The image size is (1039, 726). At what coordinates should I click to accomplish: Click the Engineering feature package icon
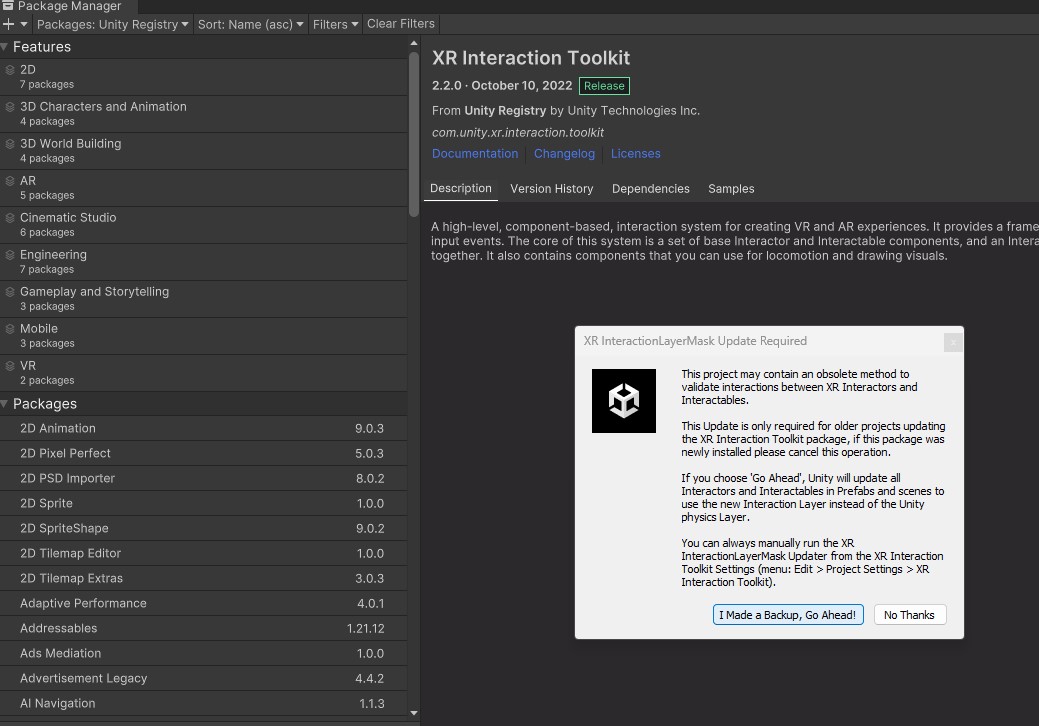coord(10,255)
